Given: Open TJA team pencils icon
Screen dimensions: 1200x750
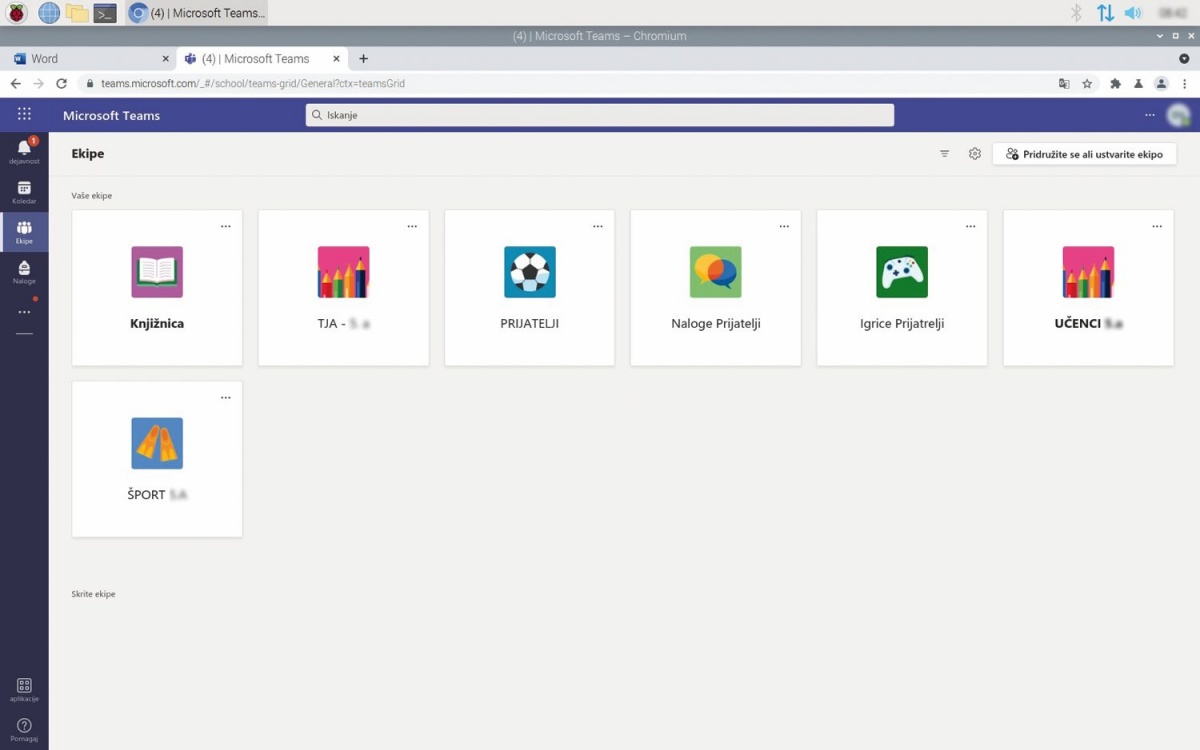Looking at the screenshot, I should click(343, 272).
